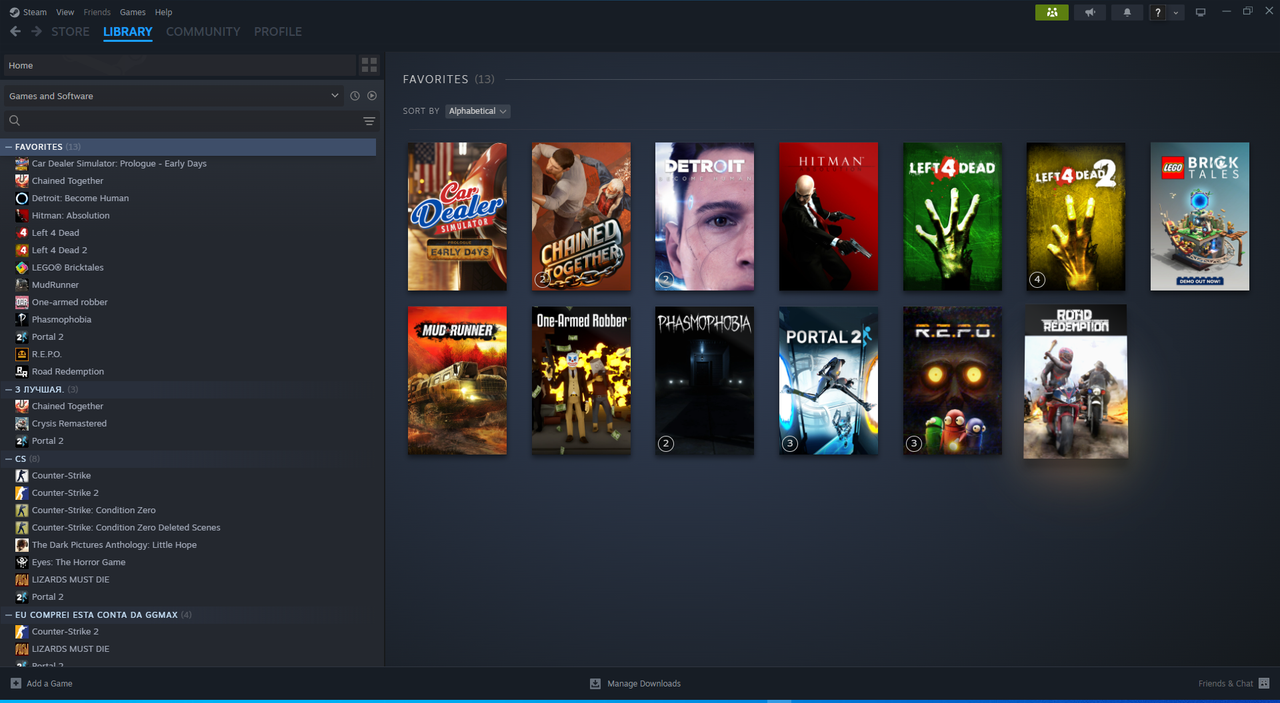Open the help question mark button
The image size is (1280, 703).
(x=1158, y=12)
